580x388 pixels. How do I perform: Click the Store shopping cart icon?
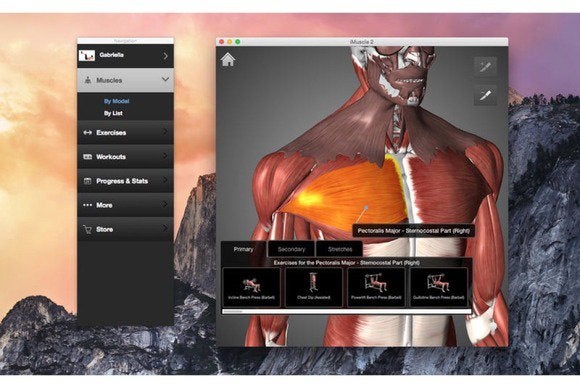point(88,229)
